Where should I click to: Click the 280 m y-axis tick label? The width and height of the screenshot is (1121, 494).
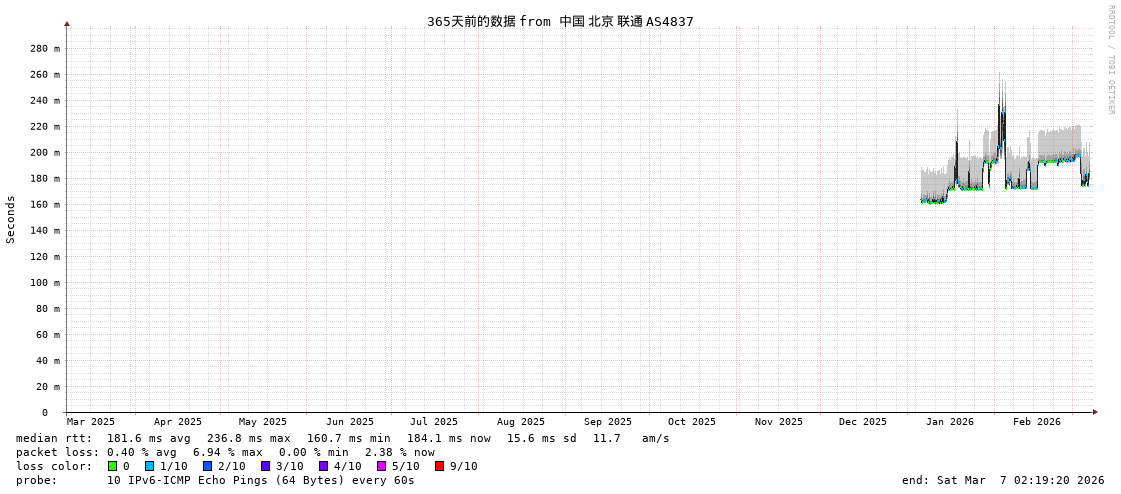(x=44, y=49)
